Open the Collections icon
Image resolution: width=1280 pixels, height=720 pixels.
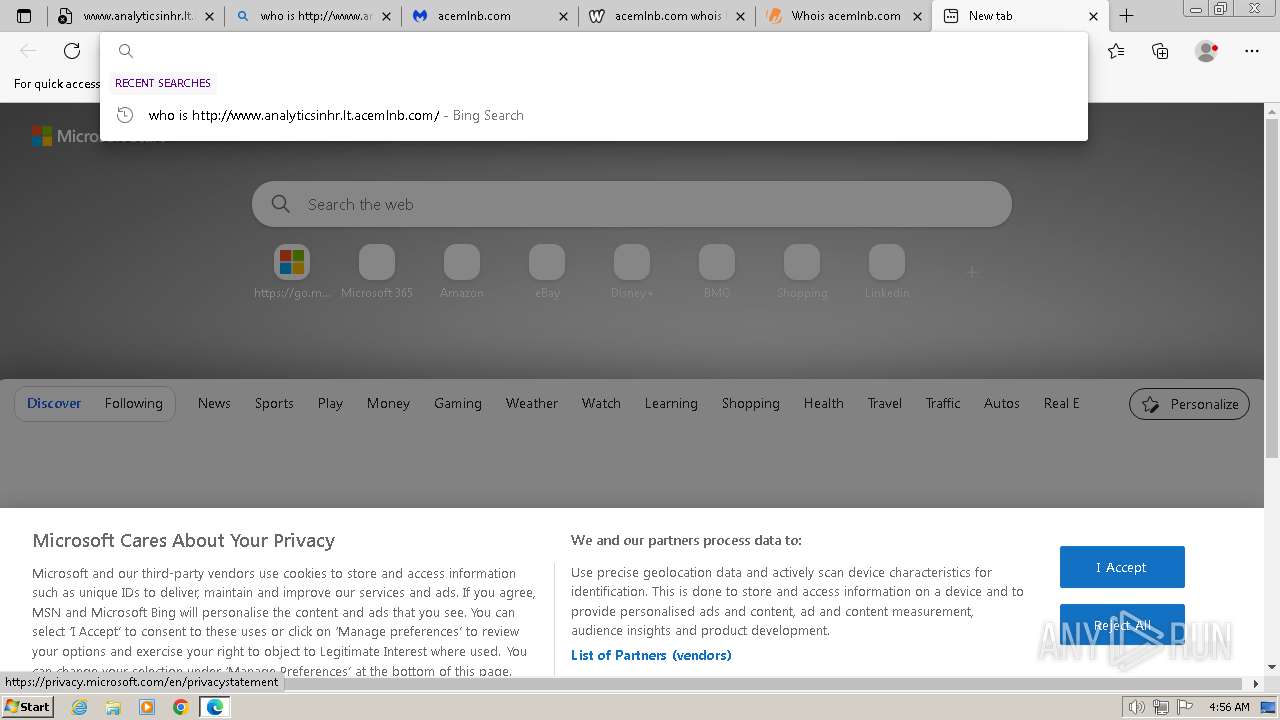click(x=1160, y=51)
